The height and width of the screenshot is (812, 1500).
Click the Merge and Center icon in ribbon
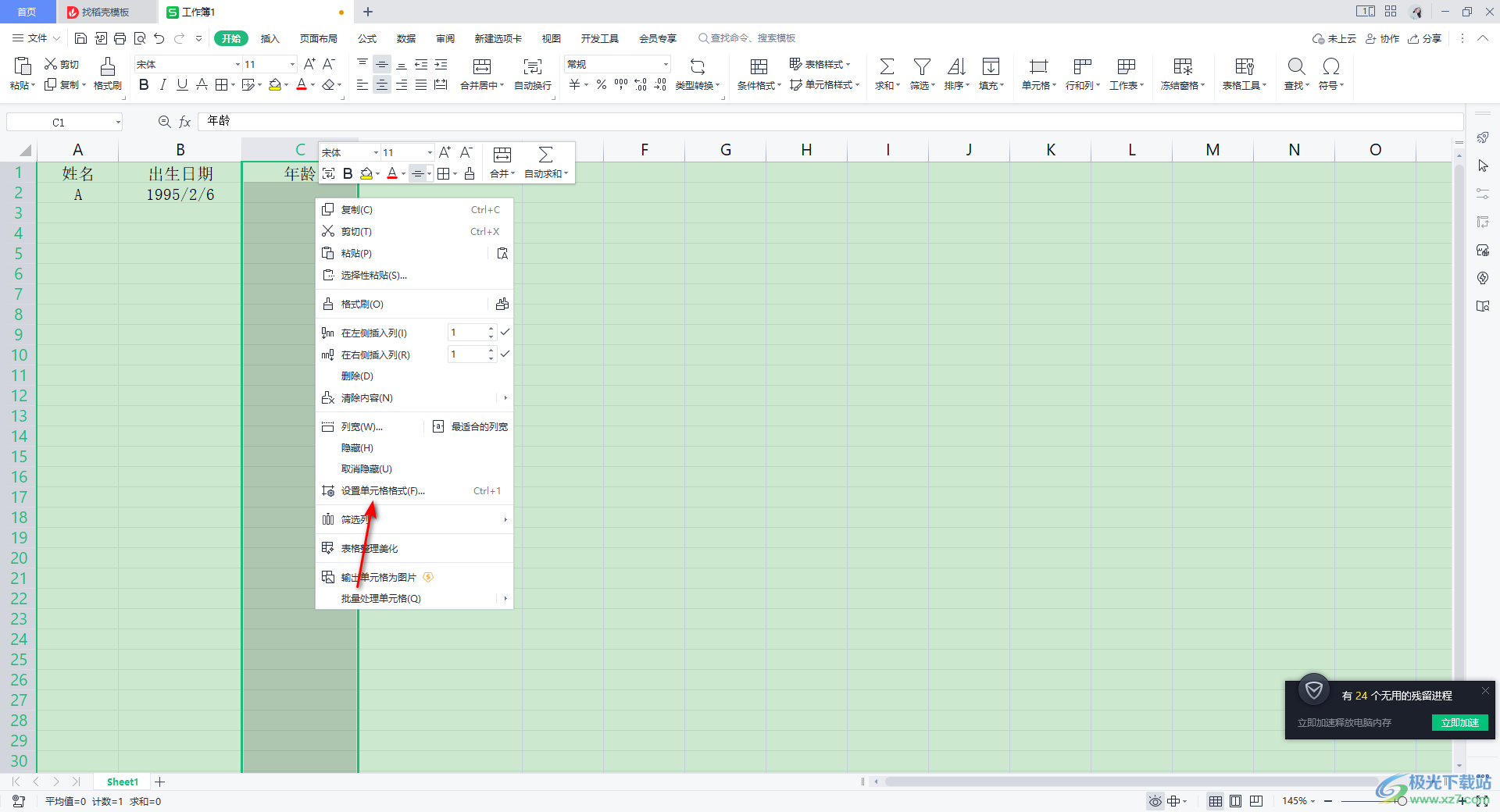(x=482, y=66)
